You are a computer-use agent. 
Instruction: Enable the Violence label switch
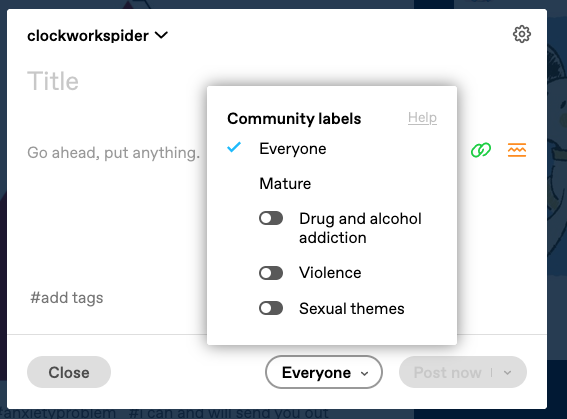271,273
